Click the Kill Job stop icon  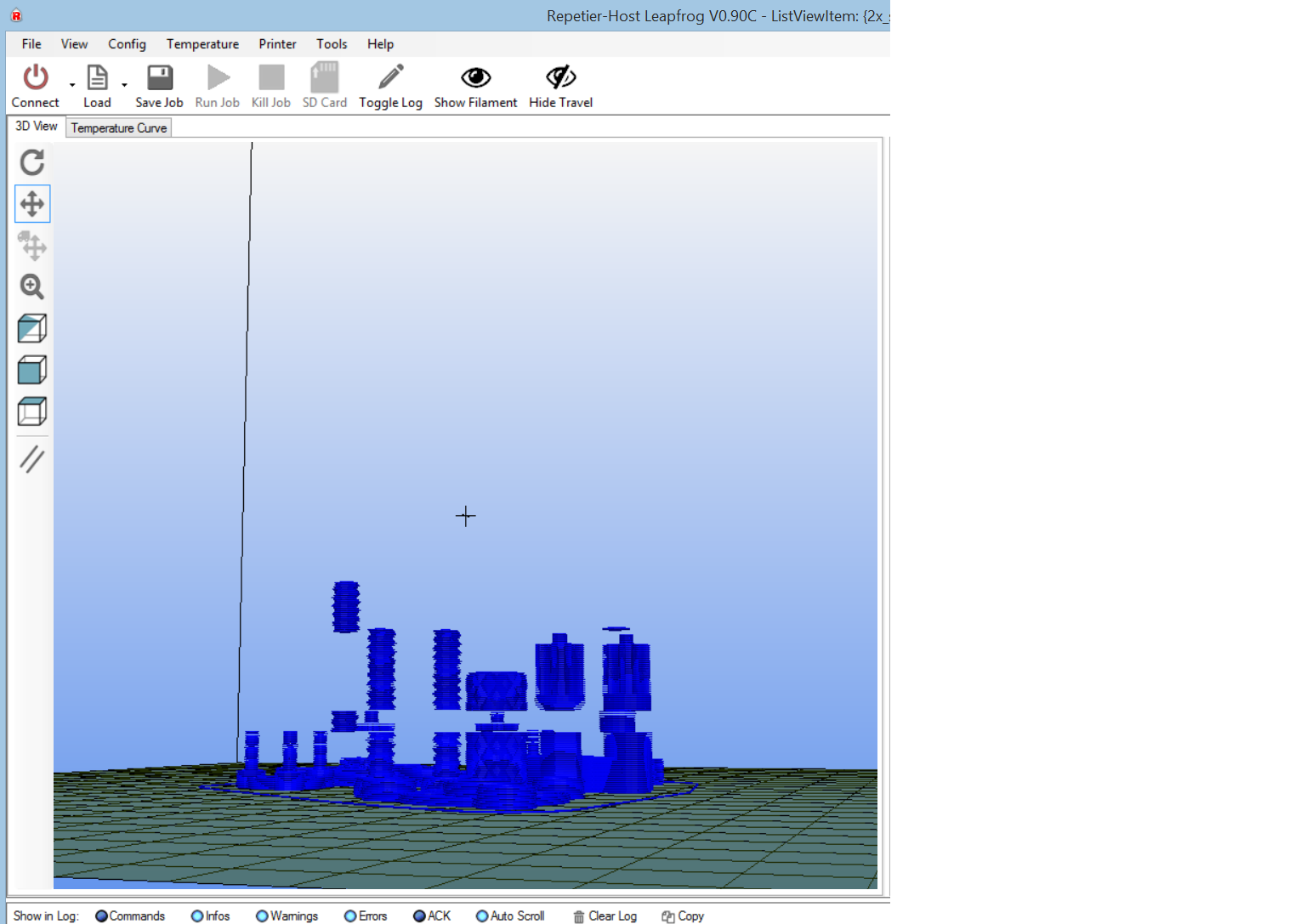pos(271,77)
